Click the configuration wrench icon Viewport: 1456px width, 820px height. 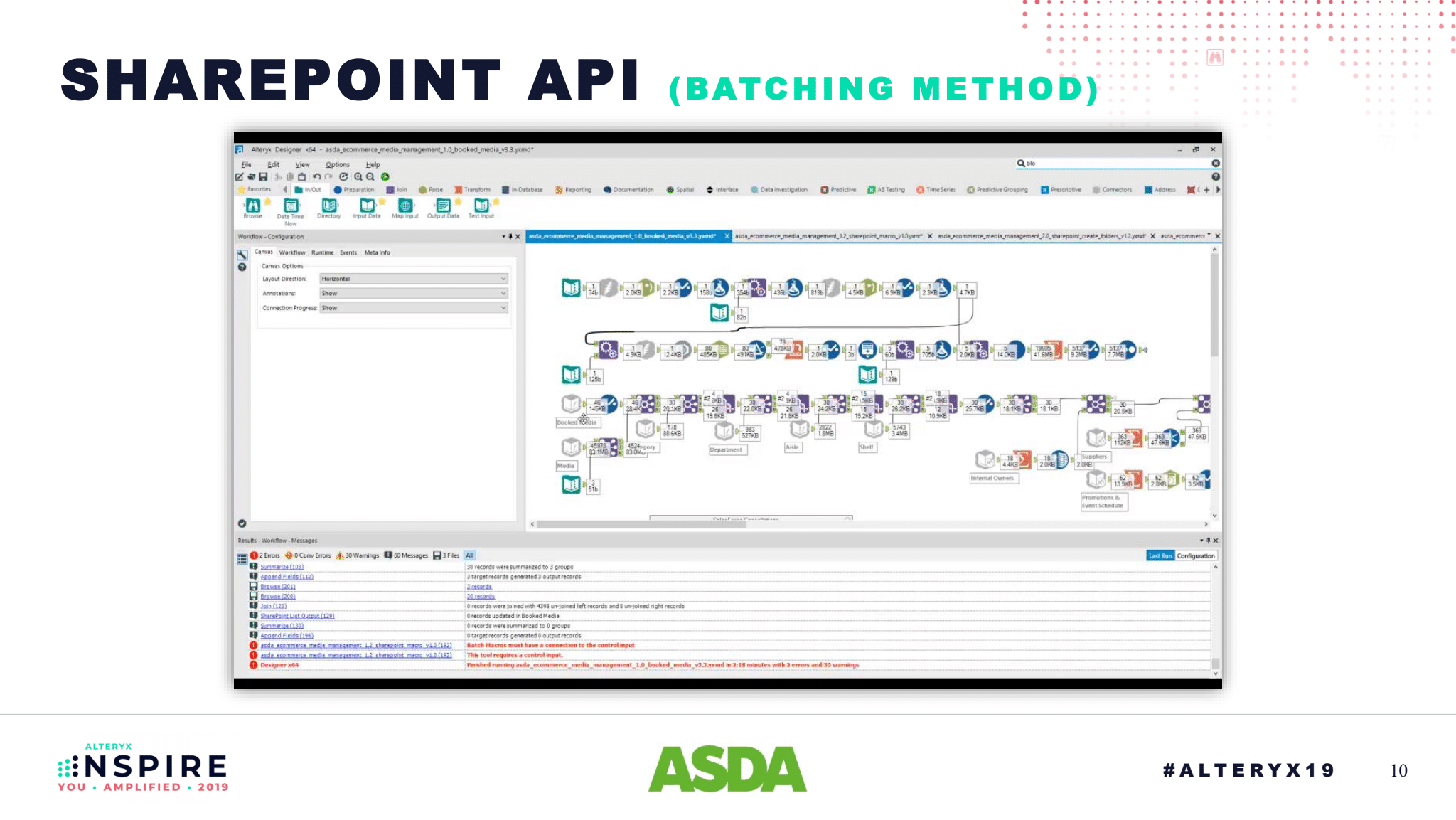tap(242, 255)
